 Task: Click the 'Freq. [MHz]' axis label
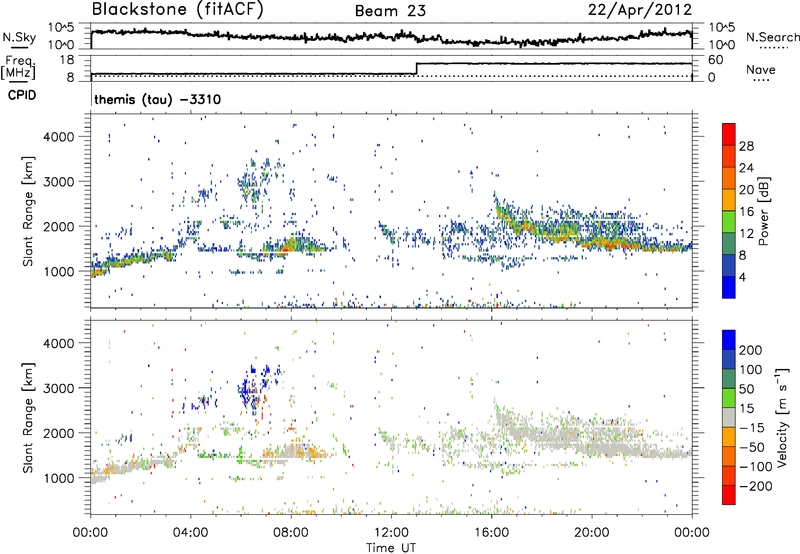(x=20, y=67)
